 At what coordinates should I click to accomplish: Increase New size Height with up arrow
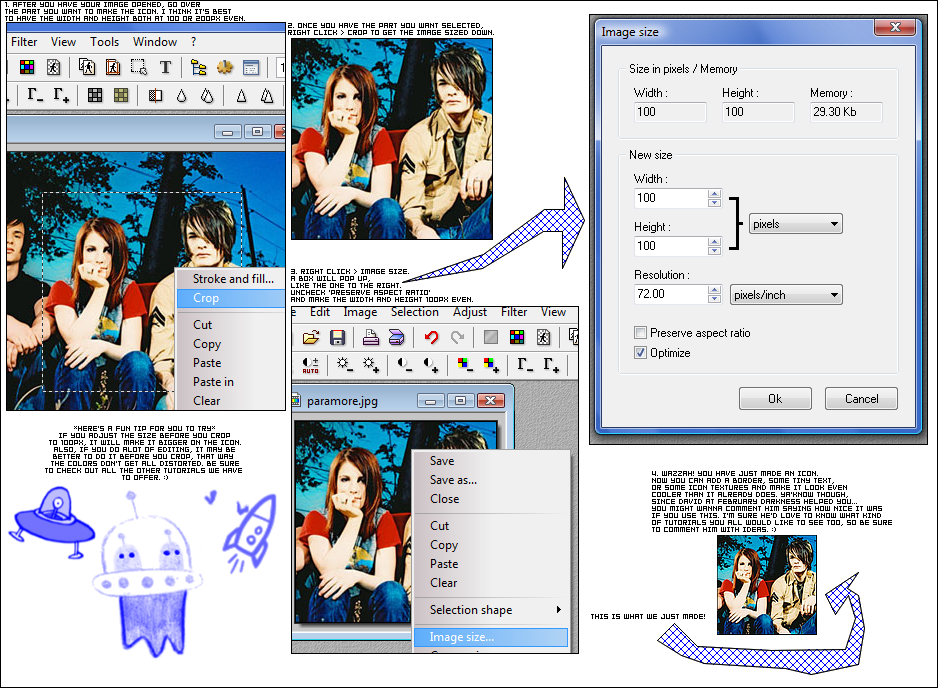[x=714, y=241]
